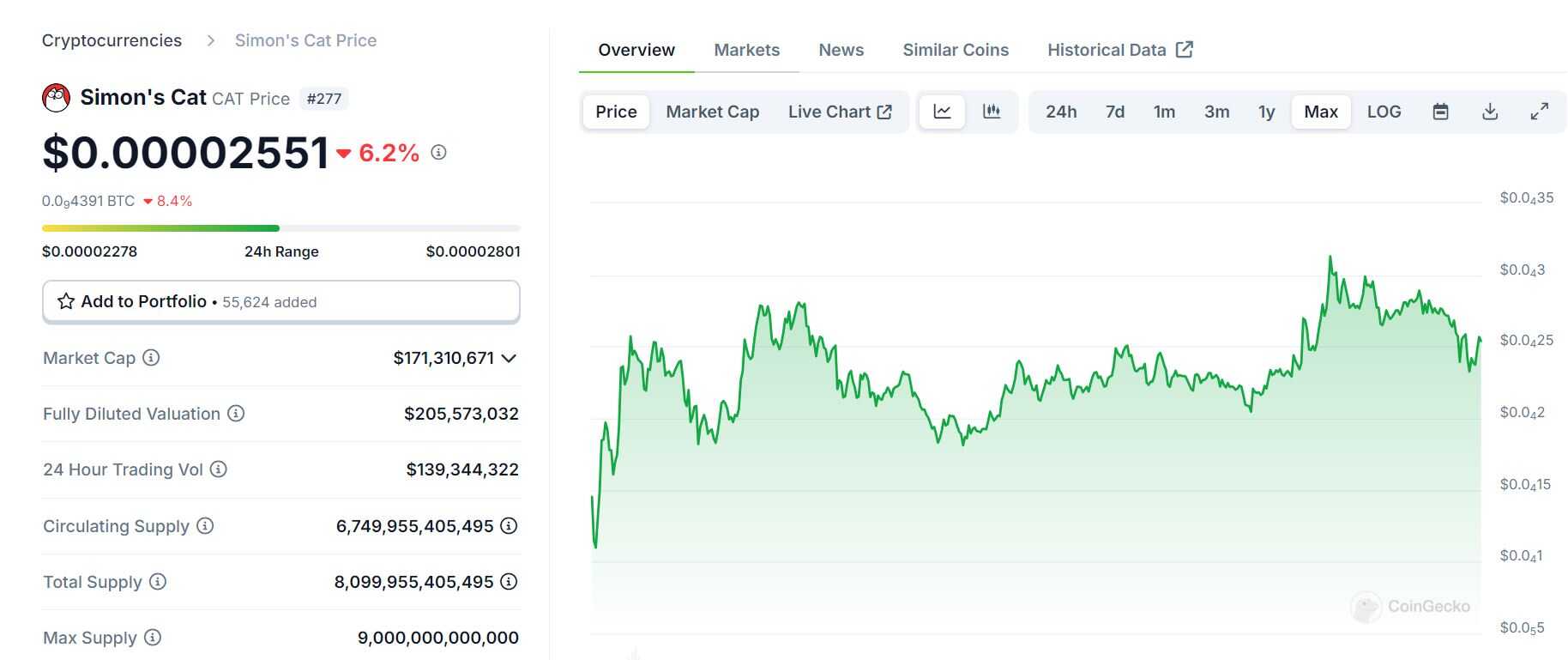Image resolution: width=1568 pixels, height=660 pixels.
Task: Click Add to Portfolio button
Action: 281,301
